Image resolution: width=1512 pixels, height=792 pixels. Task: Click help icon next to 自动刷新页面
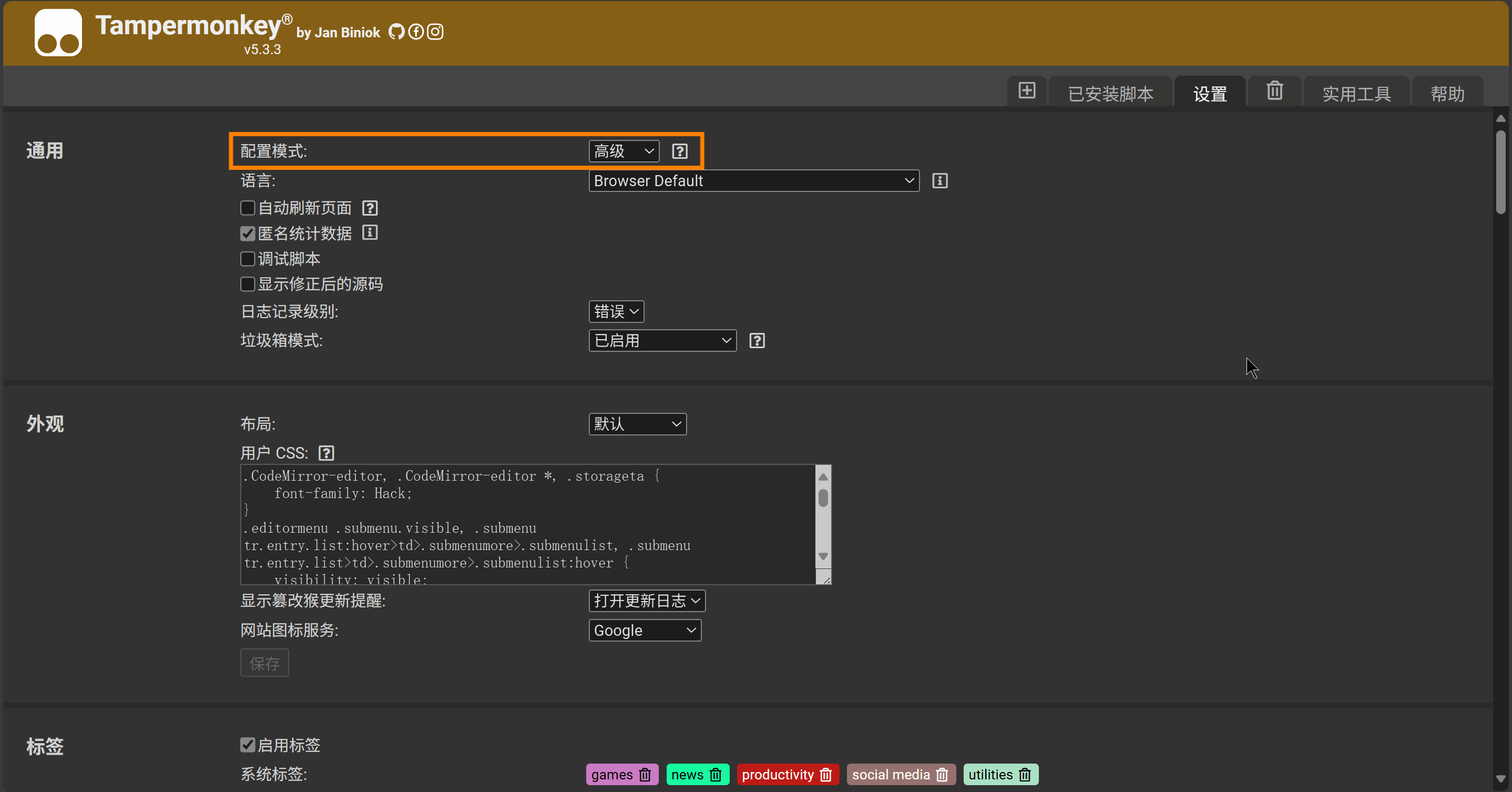370,208
